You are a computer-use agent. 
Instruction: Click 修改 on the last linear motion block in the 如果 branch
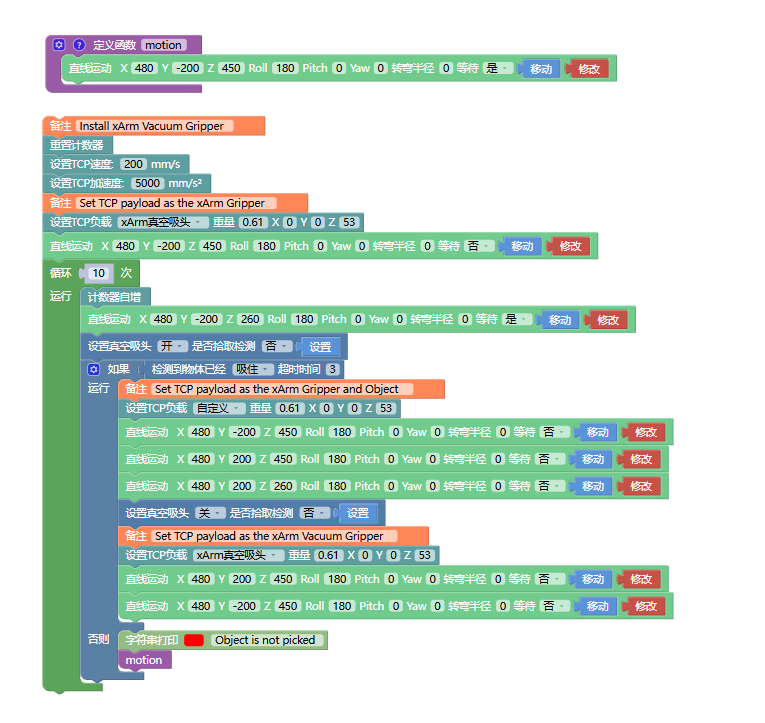click(646, 606)
